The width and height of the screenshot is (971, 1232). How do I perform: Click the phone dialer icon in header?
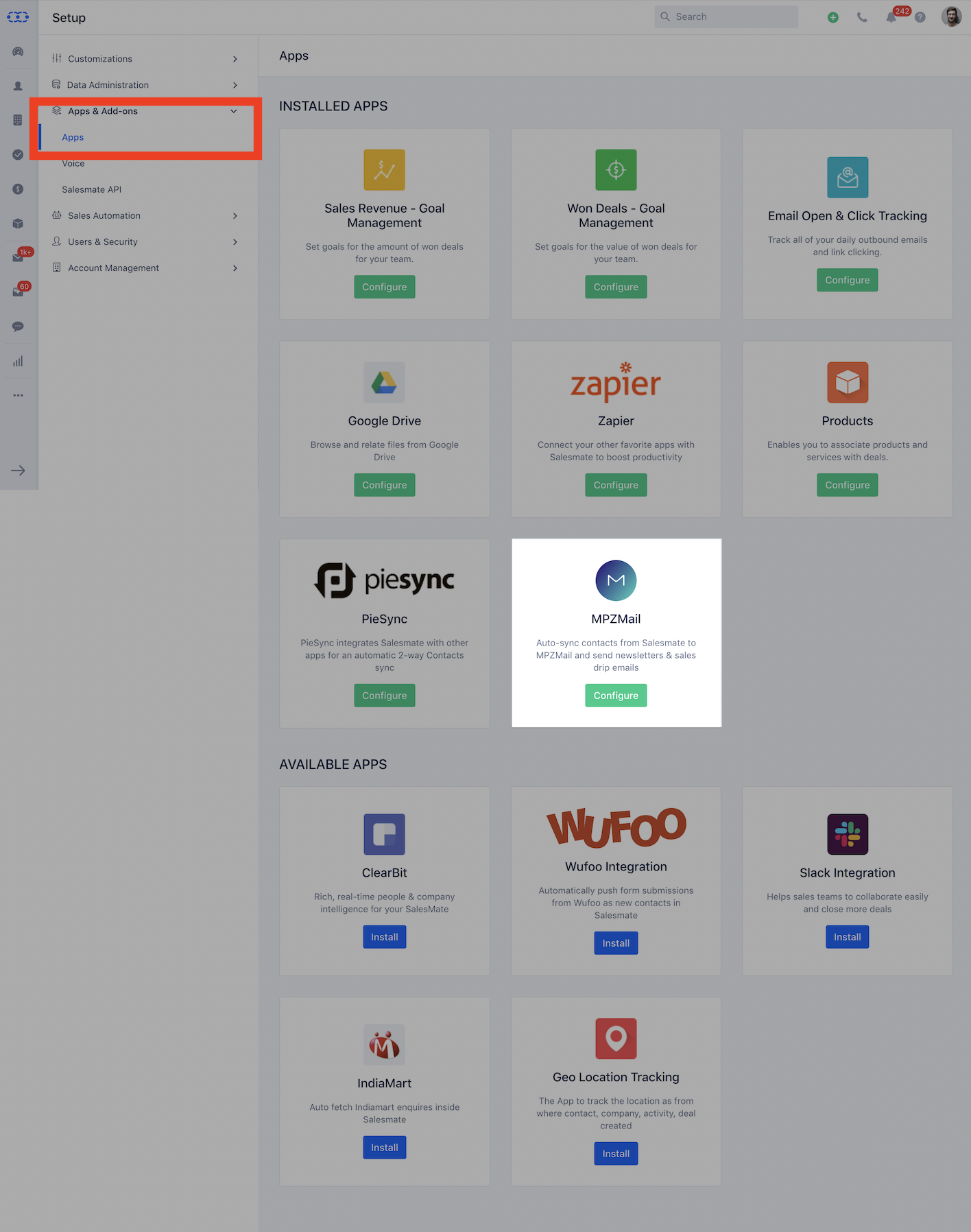(x=862, y=17)
